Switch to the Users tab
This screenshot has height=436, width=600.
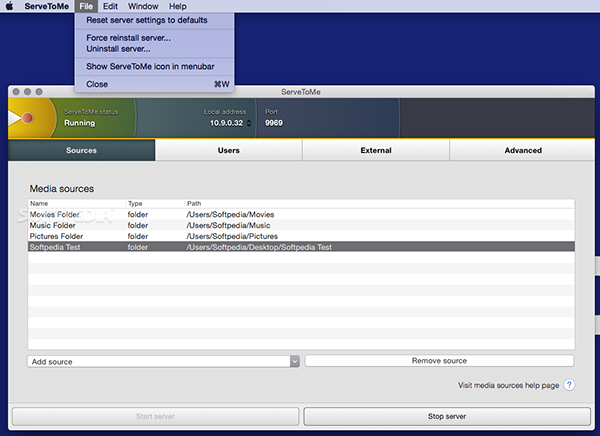point(229,150)
